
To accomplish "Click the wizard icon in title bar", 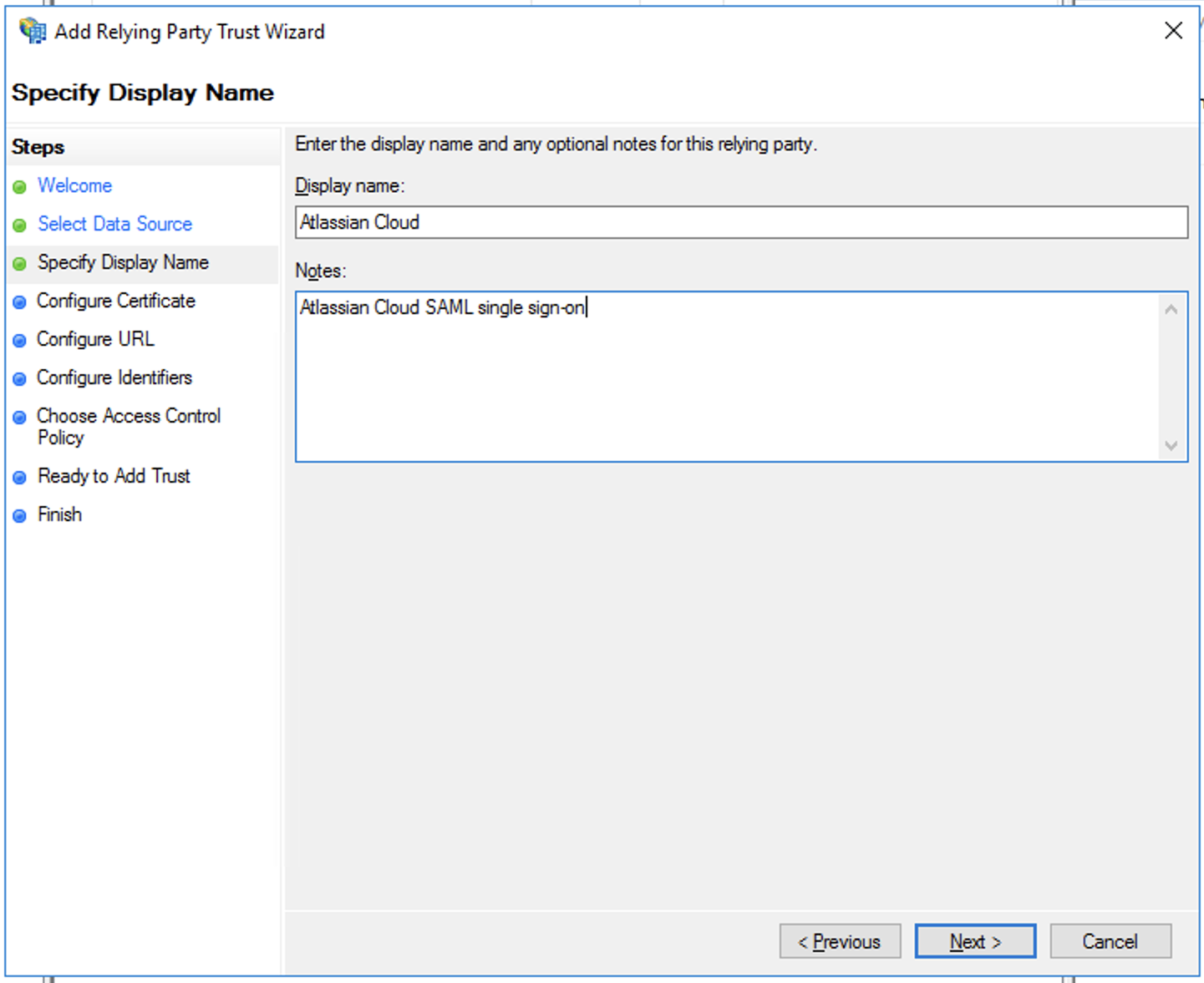I will (x=33, y=31).
